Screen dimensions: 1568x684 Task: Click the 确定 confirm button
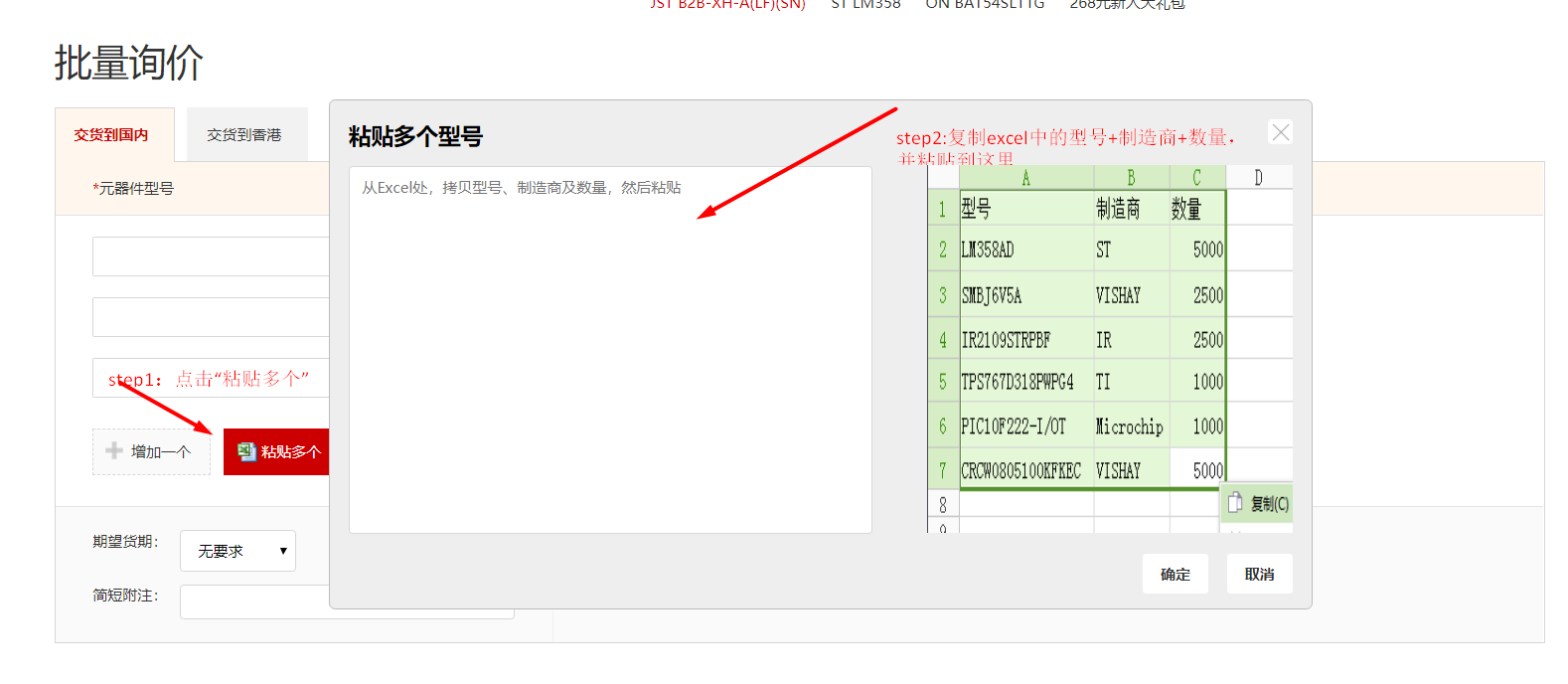click(1176, 574)
